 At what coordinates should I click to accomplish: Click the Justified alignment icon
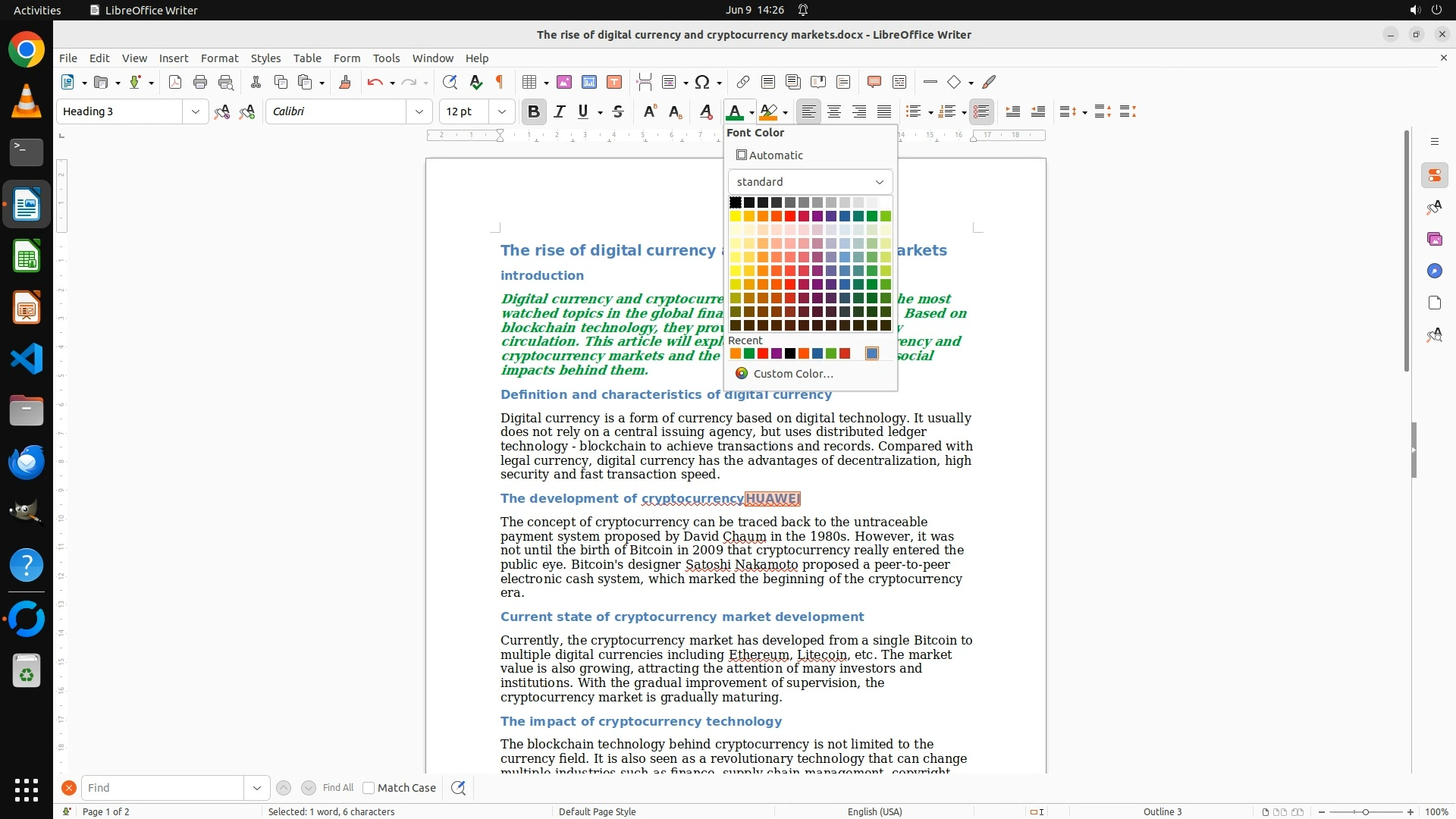[x=884, y=111]
